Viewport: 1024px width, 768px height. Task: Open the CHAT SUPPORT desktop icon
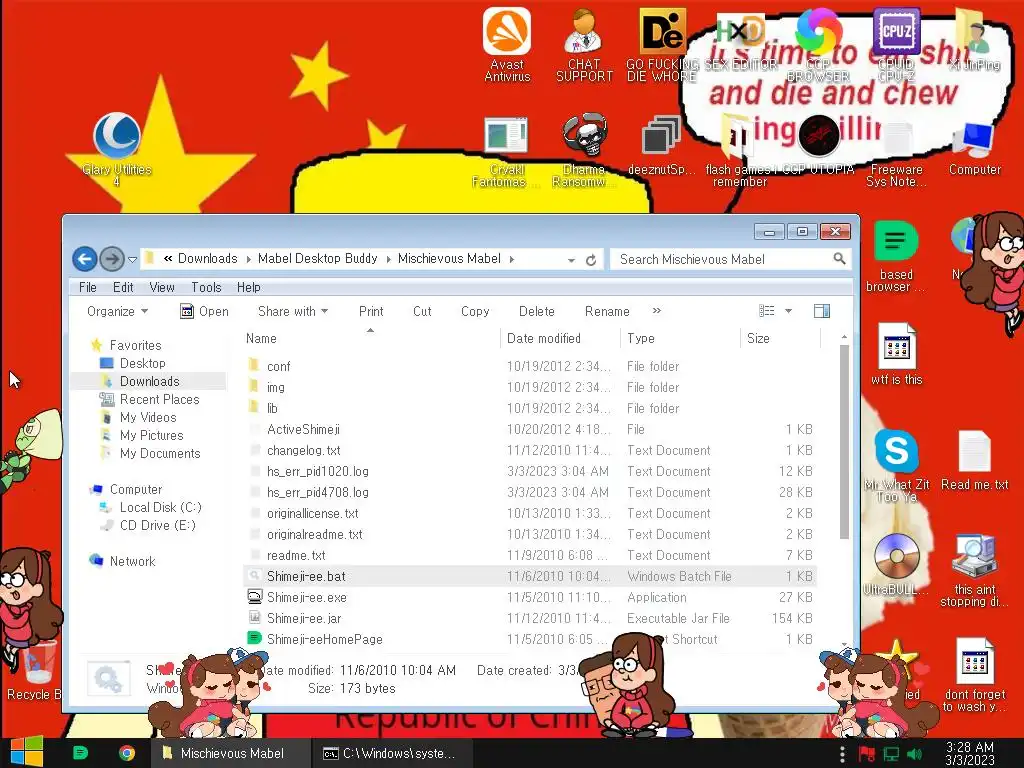[x=584, y=44]
